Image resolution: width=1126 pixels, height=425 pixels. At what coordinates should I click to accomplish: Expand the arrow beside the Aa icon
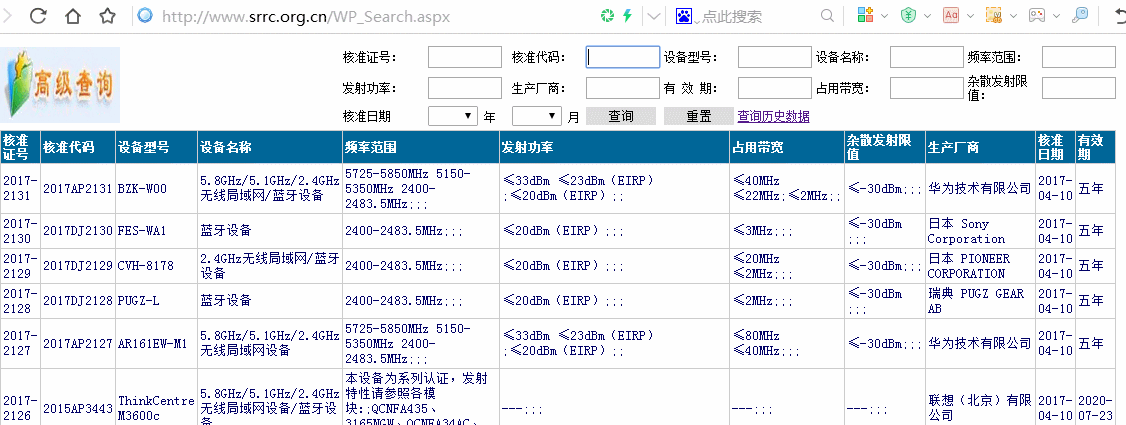[970, 16]
